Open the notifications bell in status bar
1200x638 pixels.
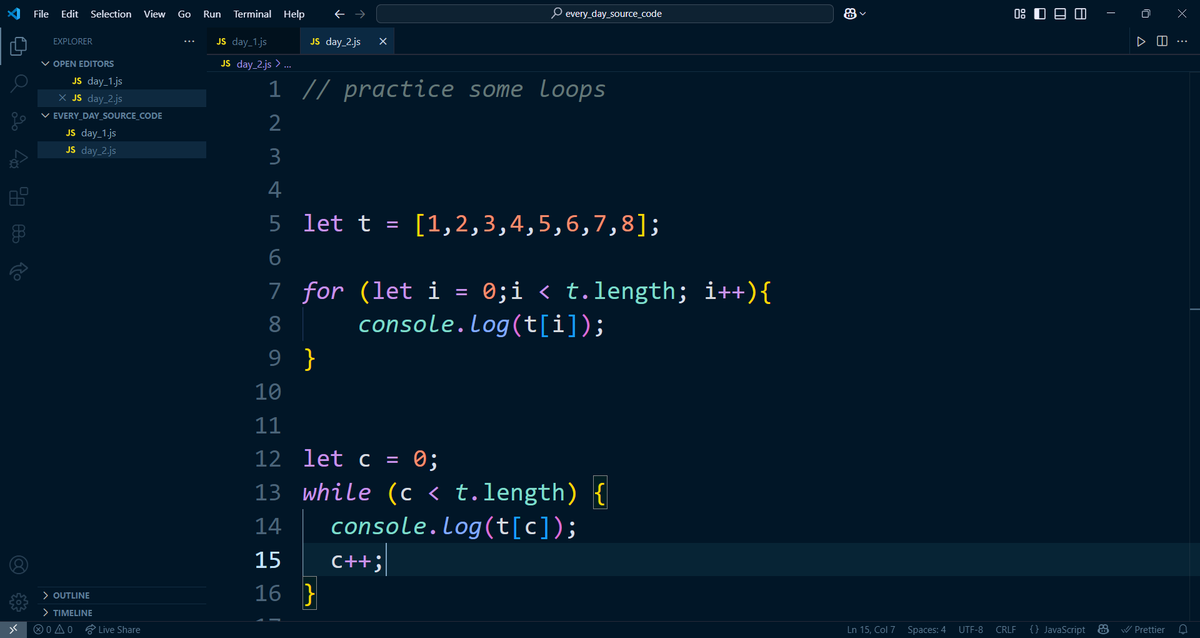[1182, 629]
